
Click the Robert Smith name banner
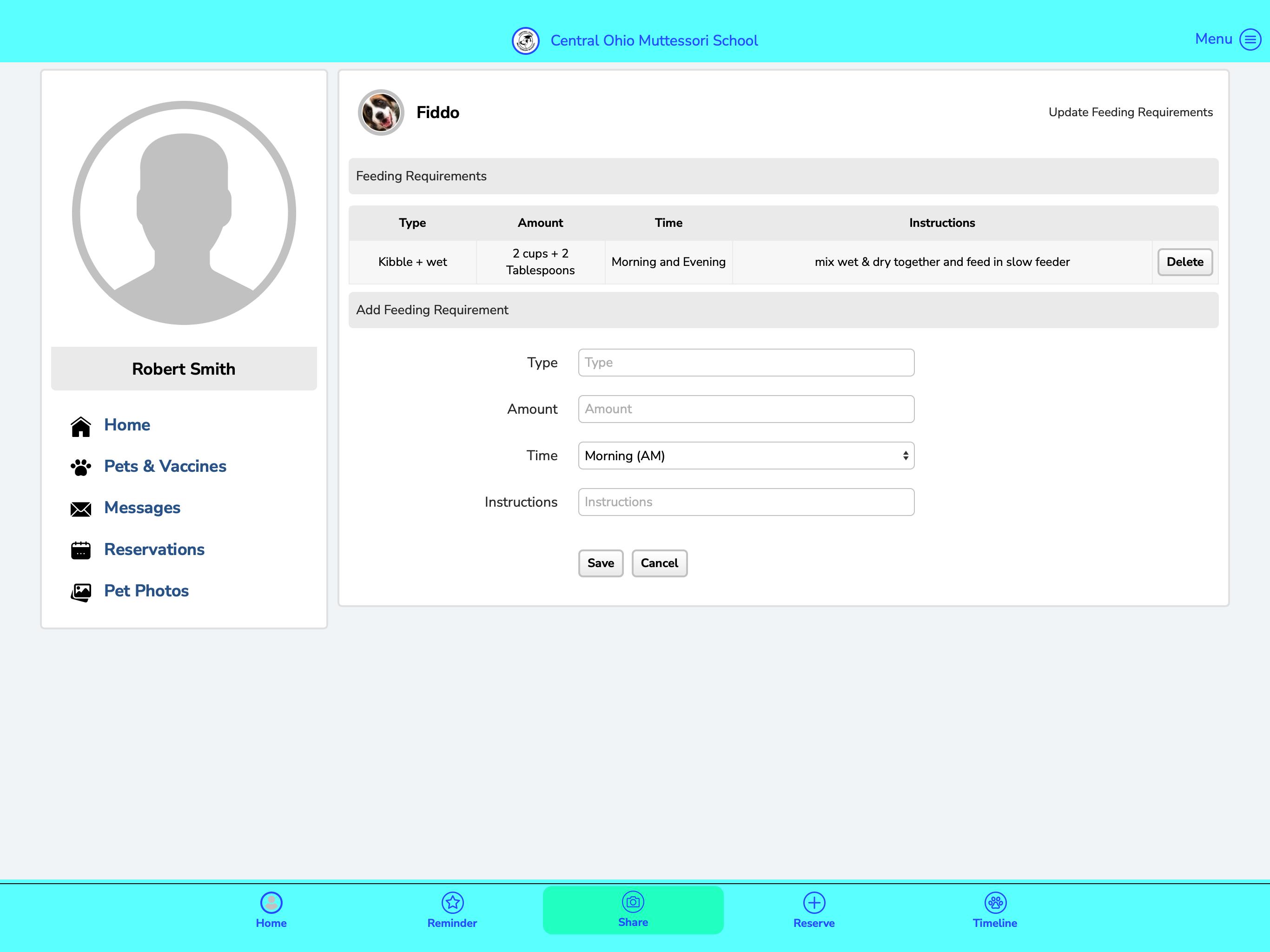184,369
